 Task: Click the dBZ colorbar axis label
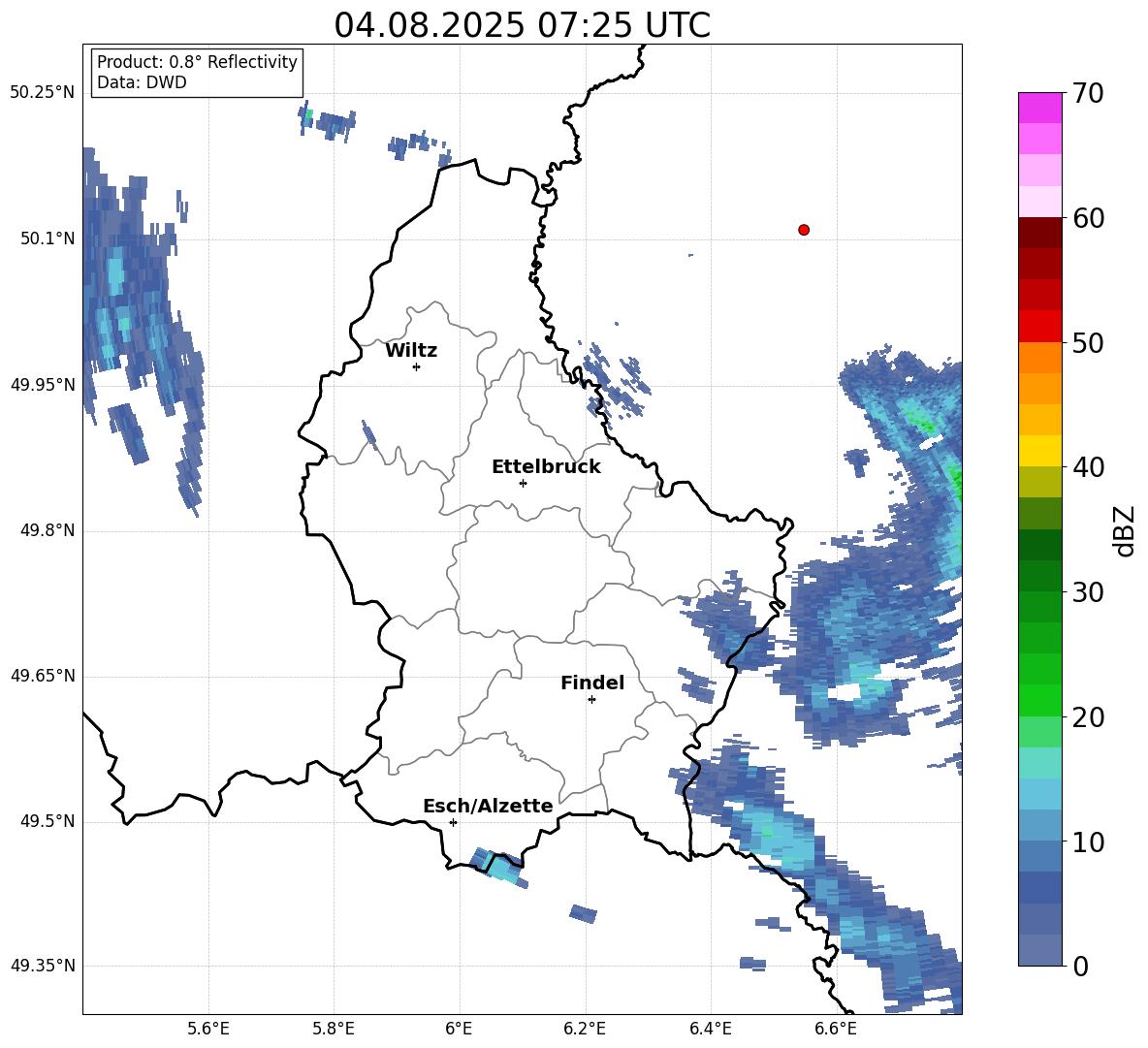point(1126,530)
